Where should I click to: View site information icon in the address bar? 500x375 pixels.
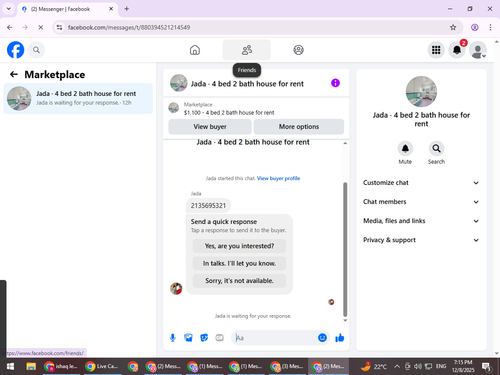click(59, 27)
